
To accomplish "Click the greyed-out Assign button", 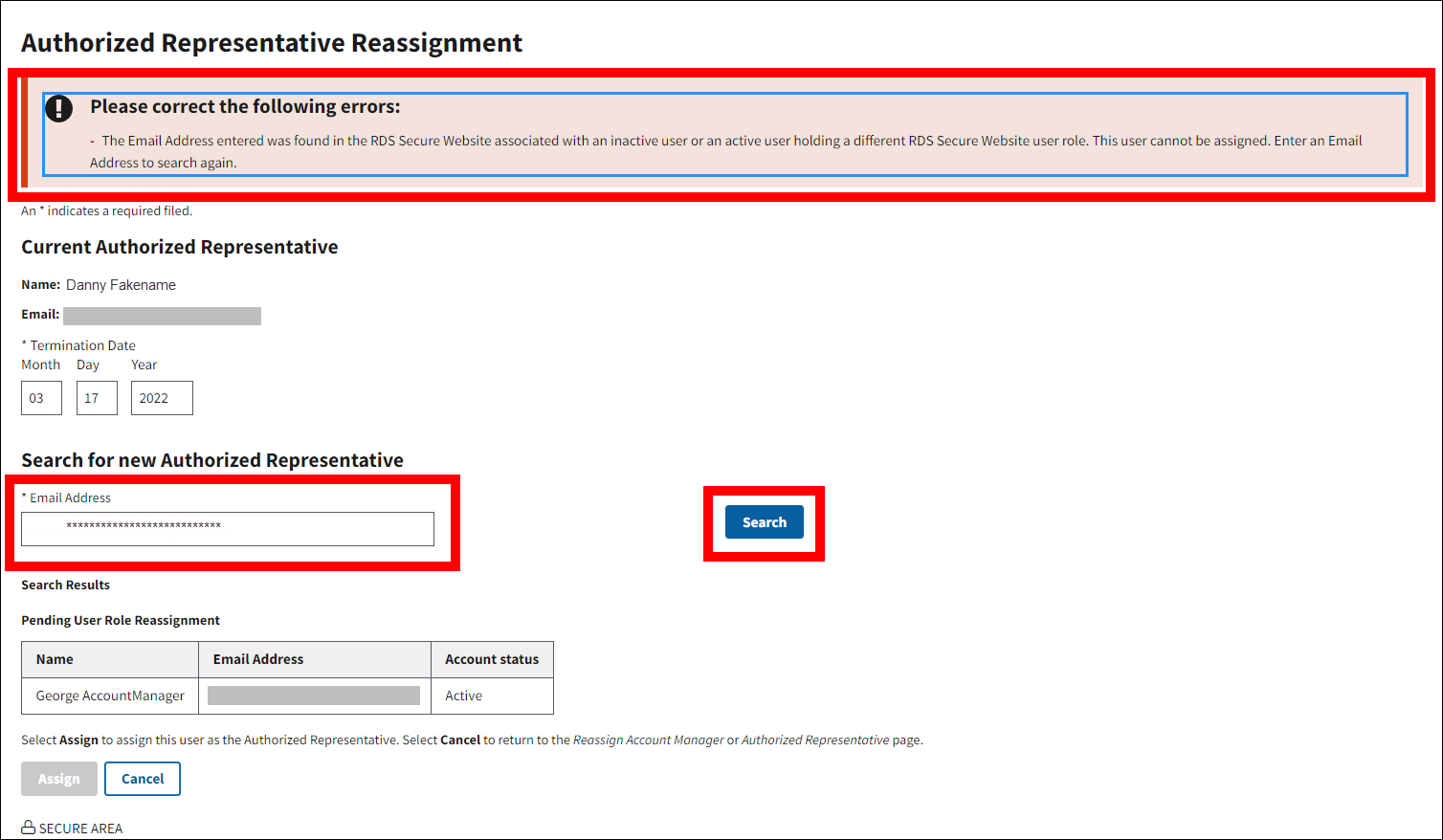I will 59,779.
